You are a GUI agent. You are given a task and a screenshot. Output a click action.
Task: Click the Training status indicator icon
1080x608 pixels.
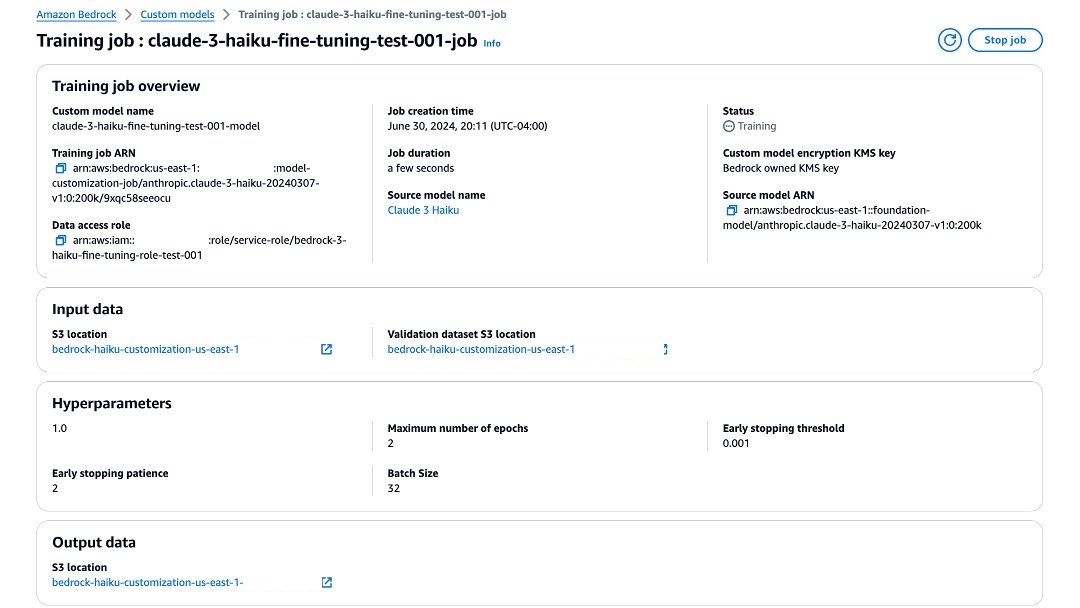[x=728, y=127]
